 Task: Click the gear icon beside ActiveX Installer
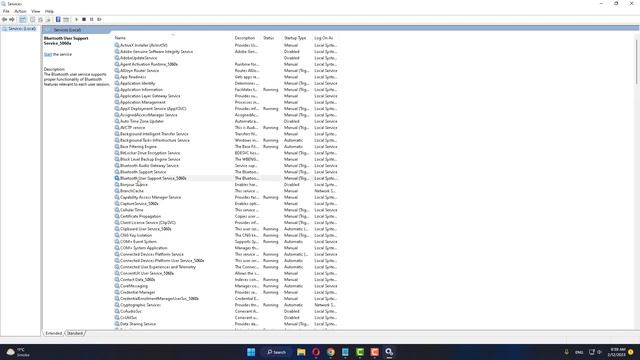point(117,45)
